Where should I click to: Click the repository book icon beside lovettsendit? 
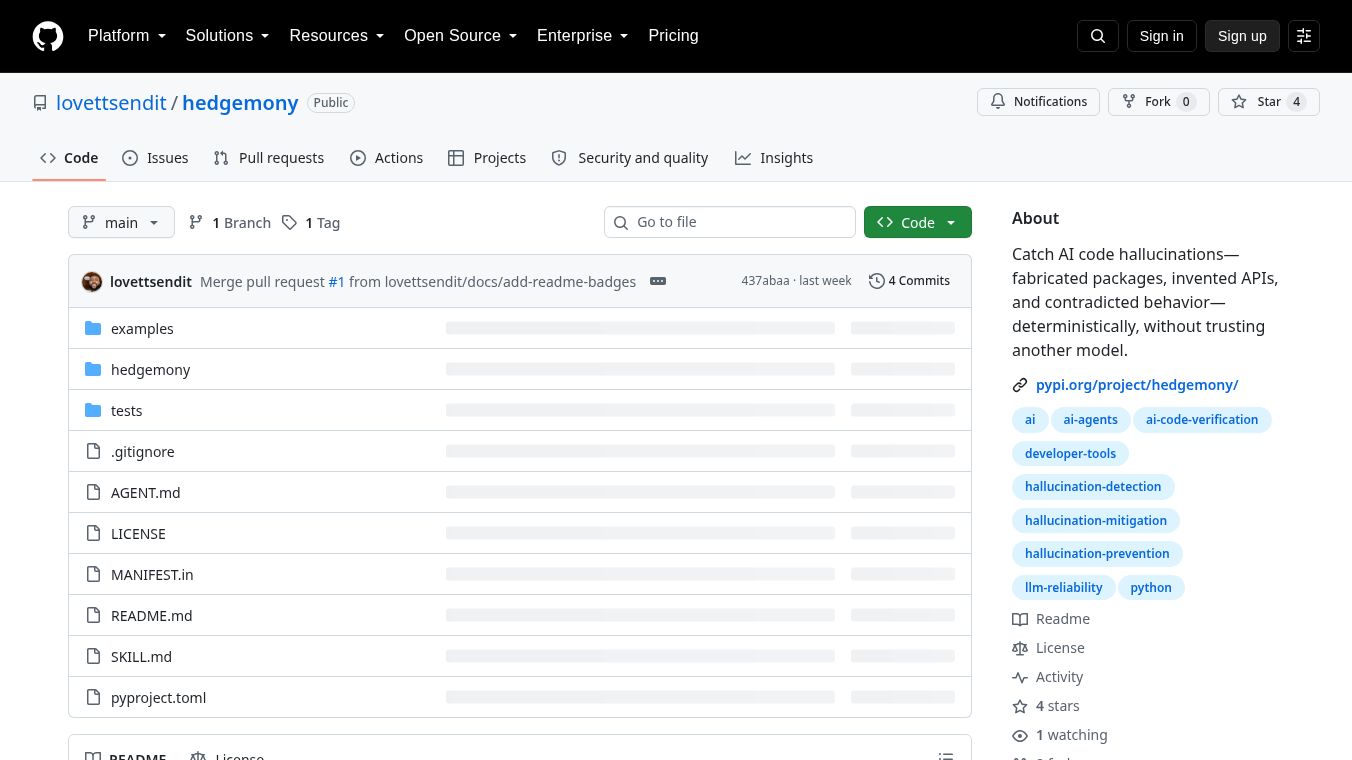40,103
